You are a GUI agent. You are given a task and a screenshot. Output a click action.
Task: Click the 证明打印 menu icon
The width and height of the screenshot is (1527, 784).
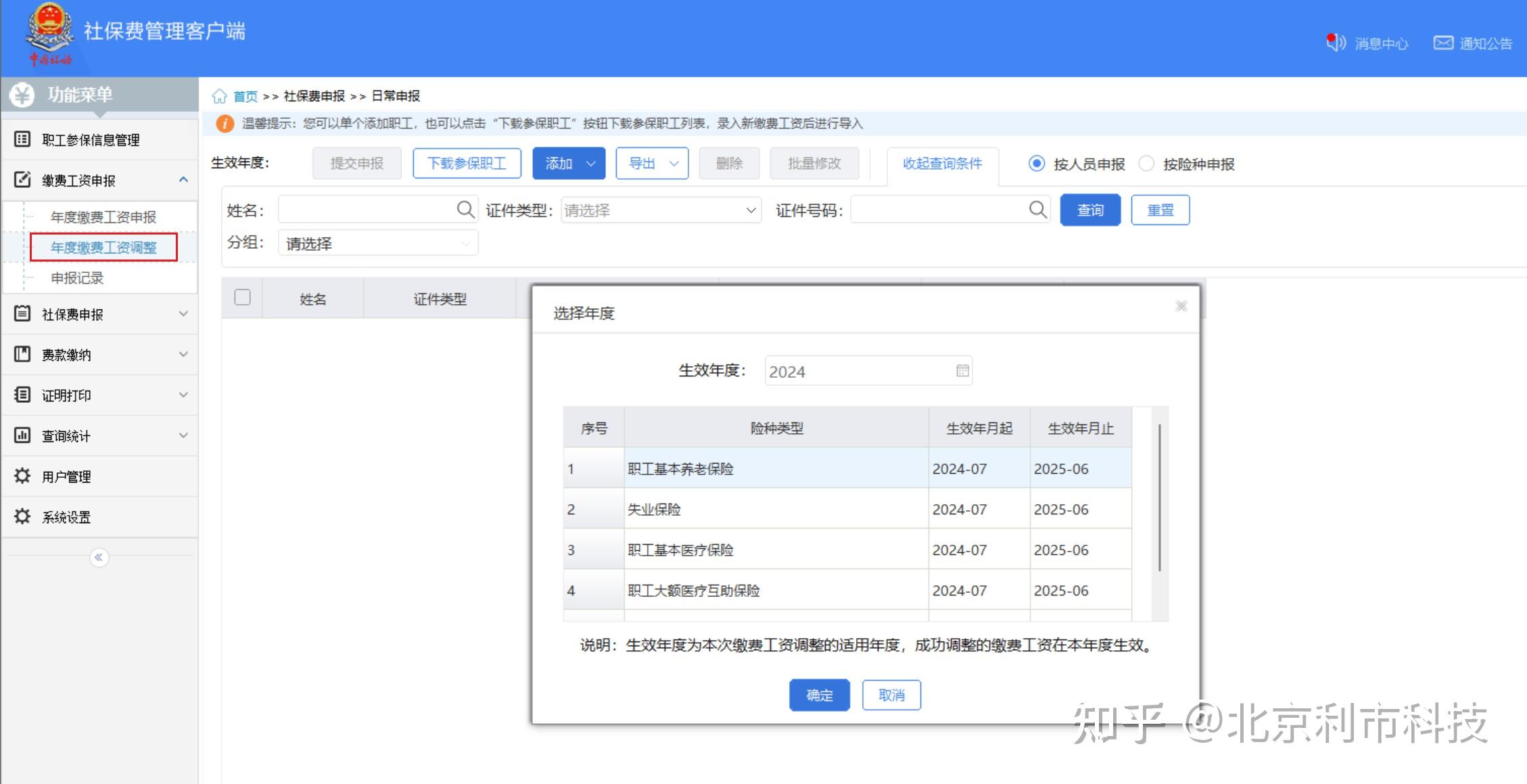(22, 395)
